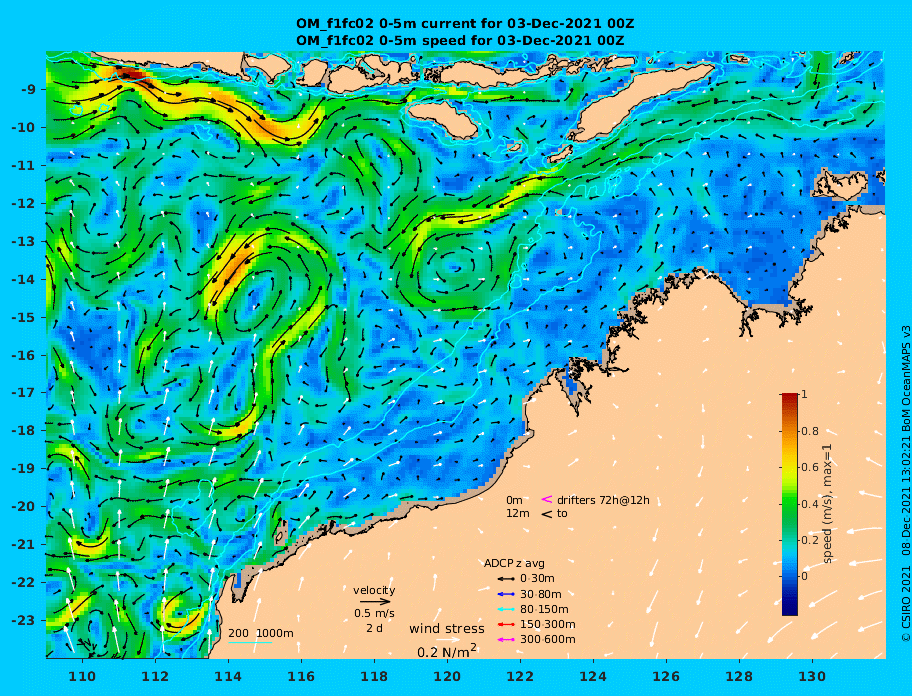Click the '0.8' tick on color bar
This screenshot has width=912, height=696.
[810, 431]
